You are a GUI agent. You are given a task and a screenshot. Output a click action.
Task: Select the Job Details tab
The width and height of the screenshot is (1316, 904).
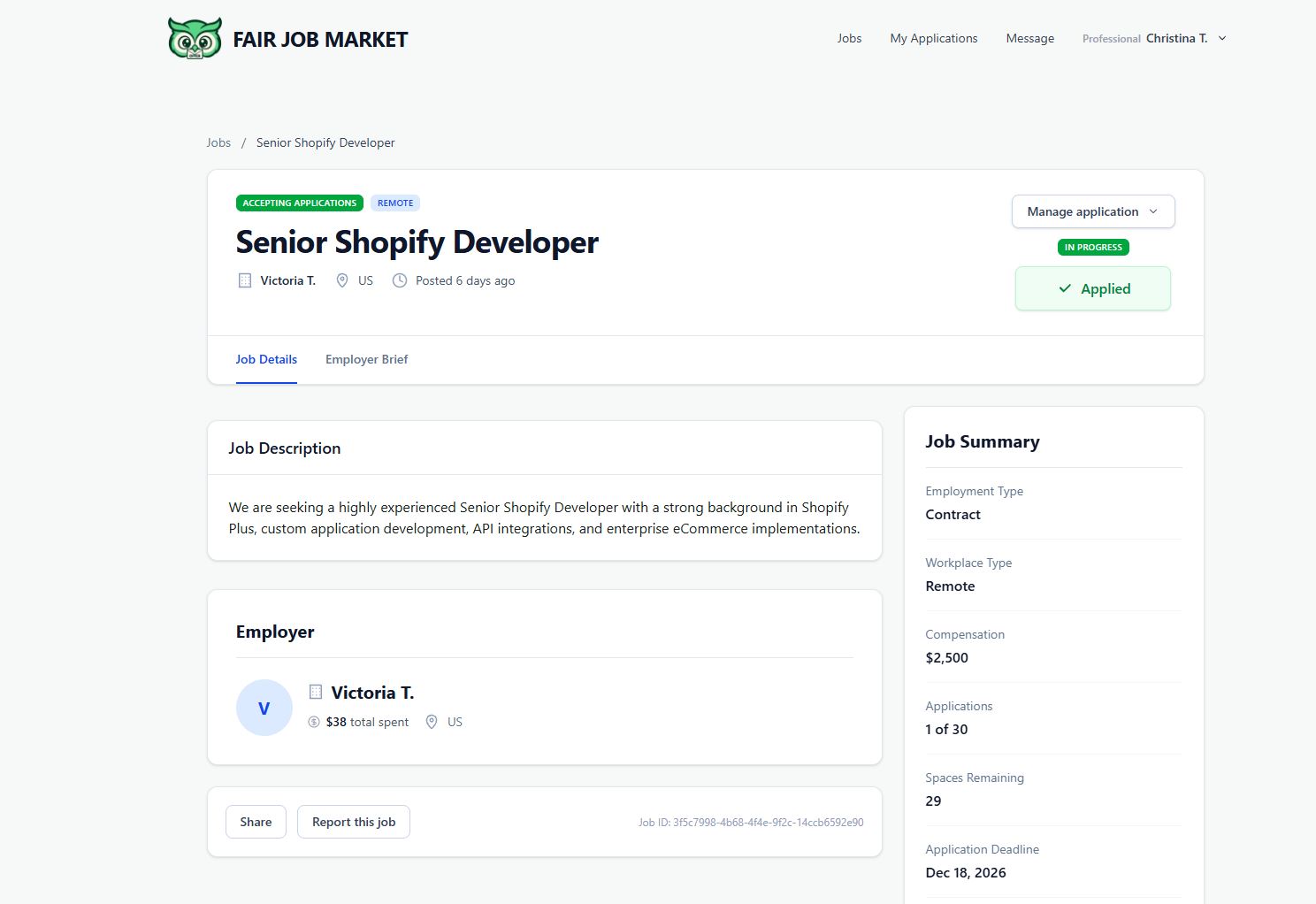[x=266, y=359]
